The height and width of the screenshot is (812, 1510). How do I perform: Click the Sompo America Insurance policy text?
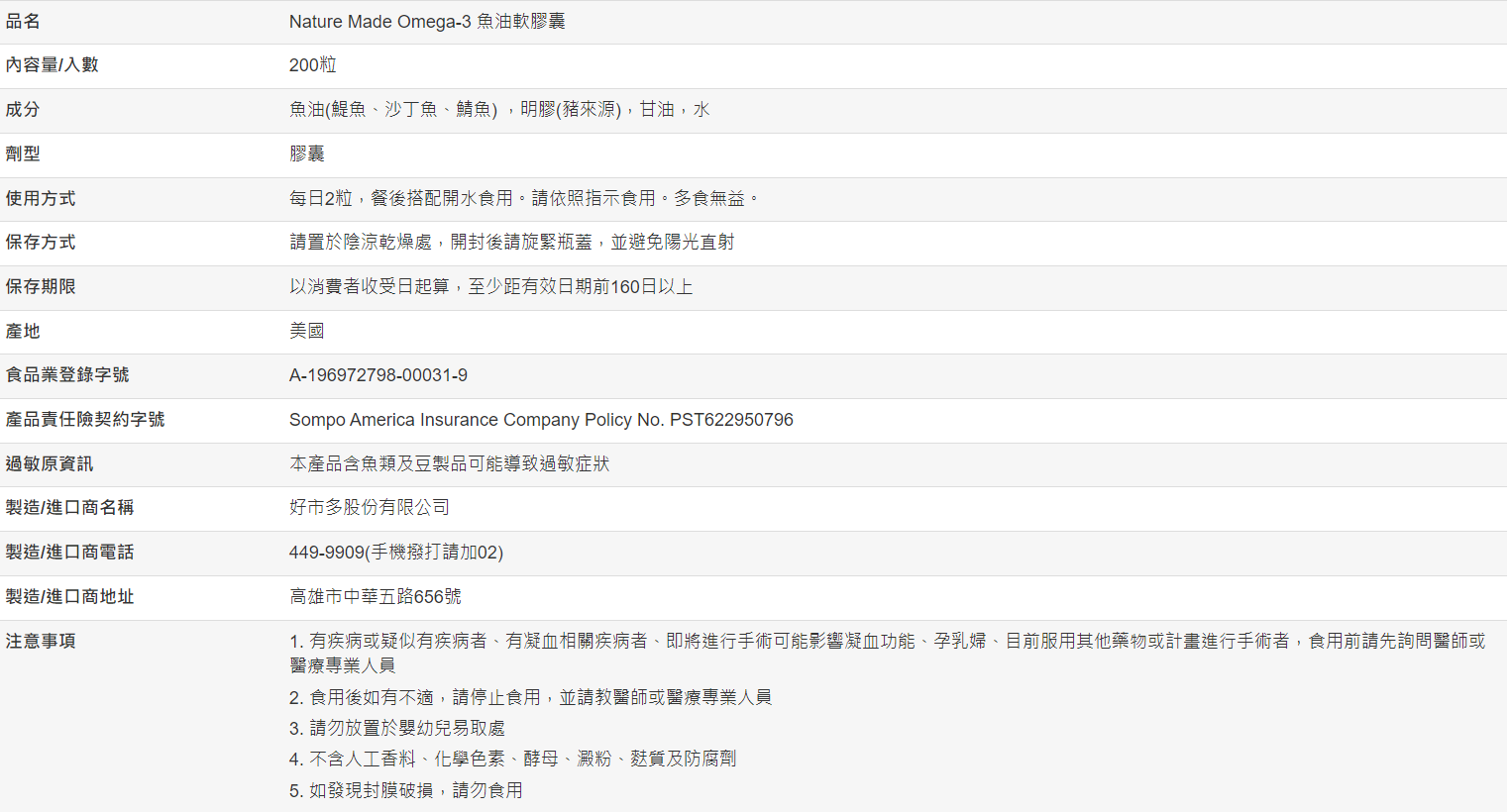[540, 420]
